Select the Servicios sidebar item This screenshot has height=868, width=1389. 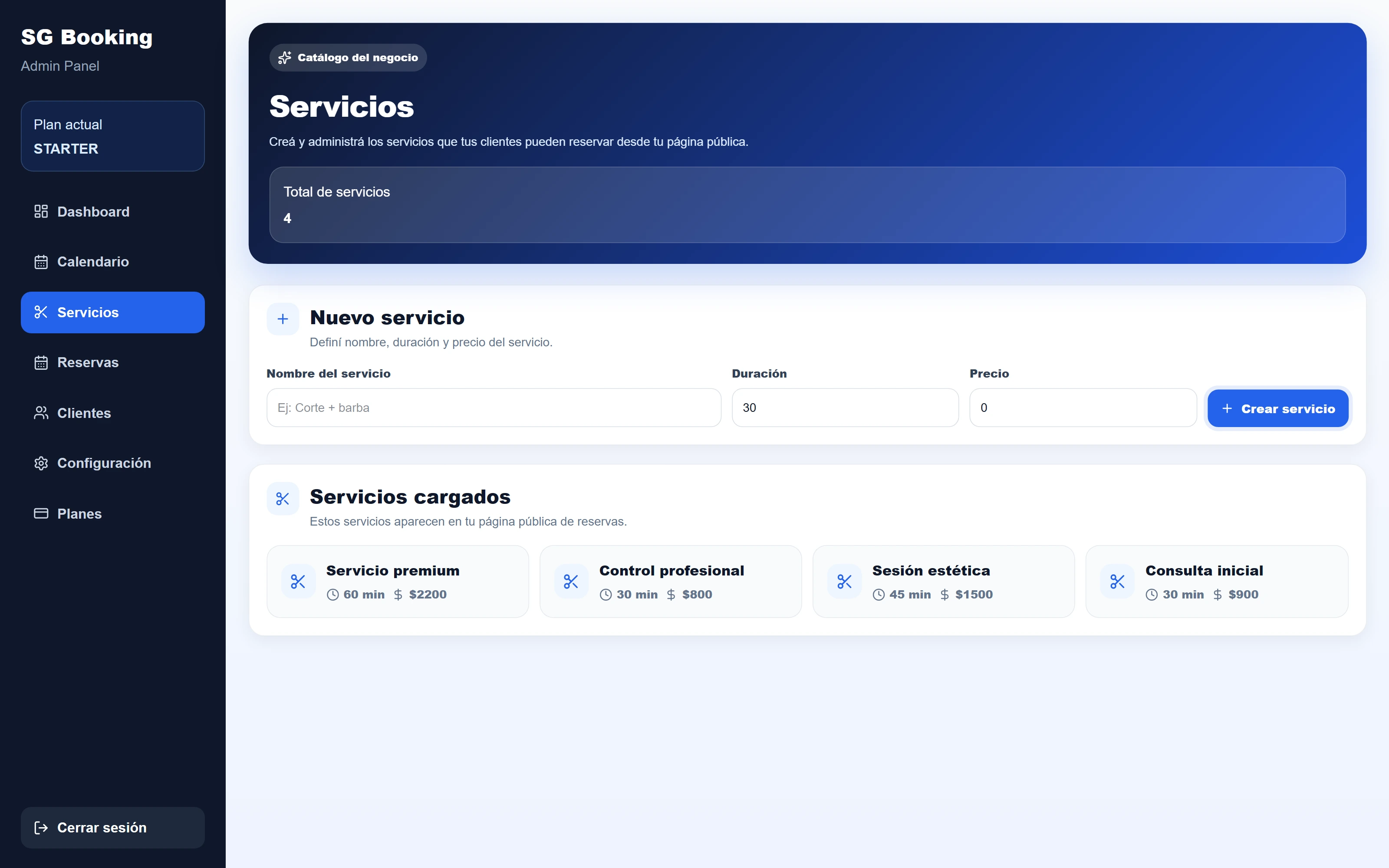pos(112,312)
